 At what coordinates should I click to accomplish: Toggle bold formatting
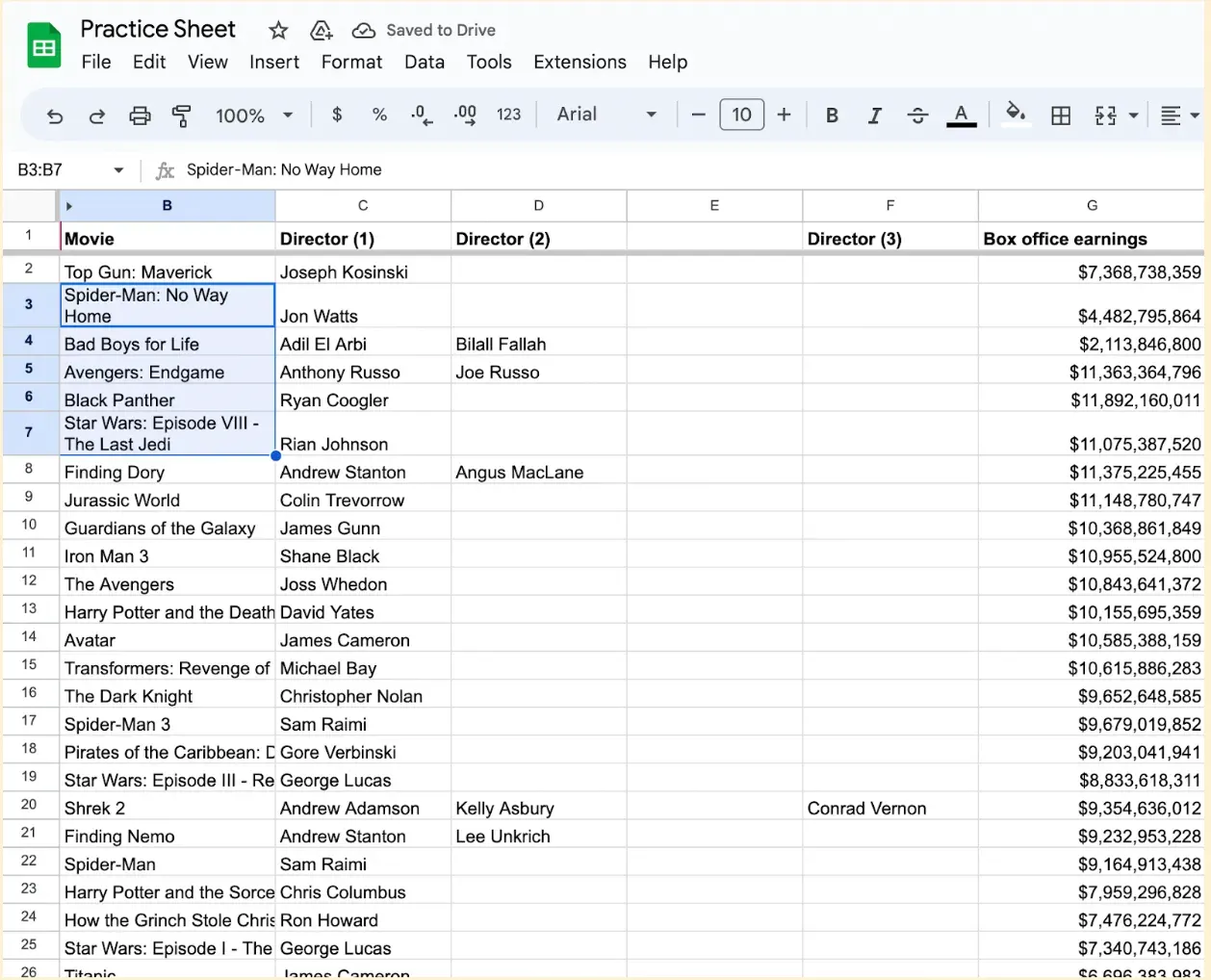pos(832,116)
